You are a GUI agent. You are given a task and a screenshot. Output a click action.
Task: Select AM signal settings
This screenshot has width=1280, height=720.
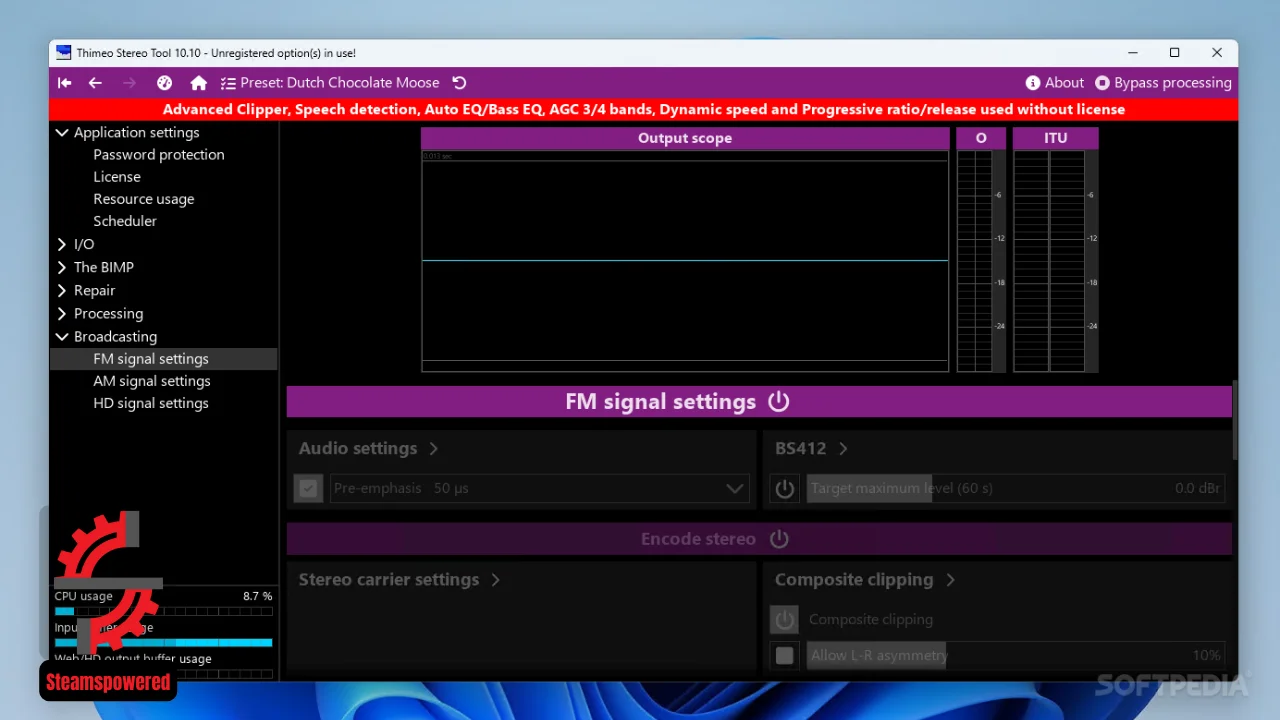click(152, 381)
